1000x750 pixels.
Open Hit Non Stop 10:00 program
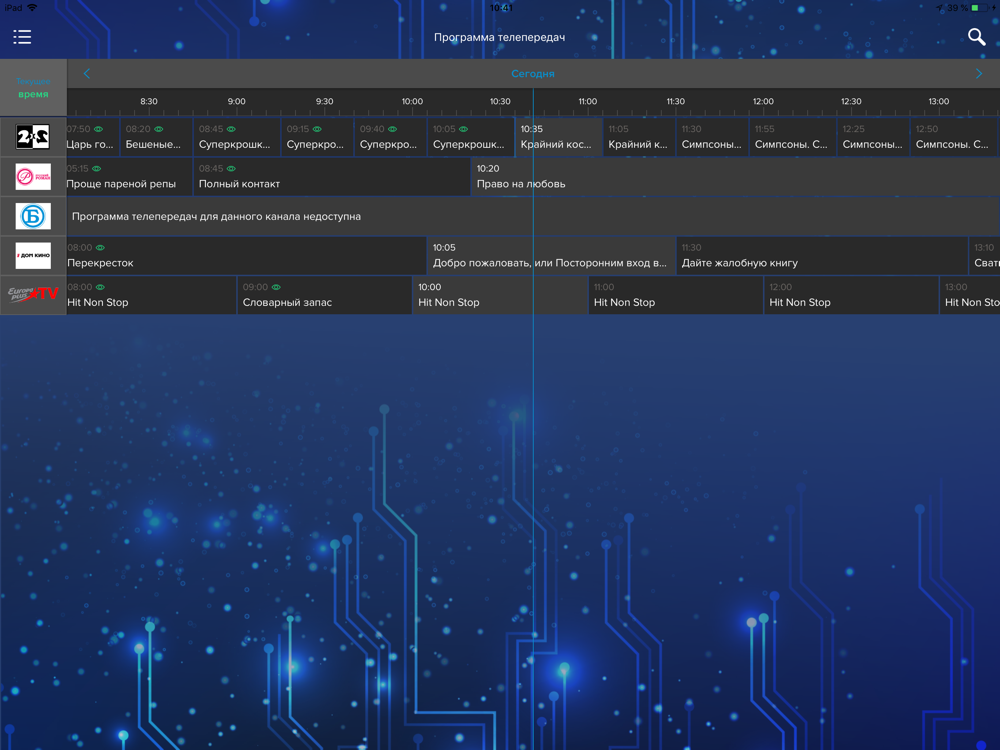500,295
